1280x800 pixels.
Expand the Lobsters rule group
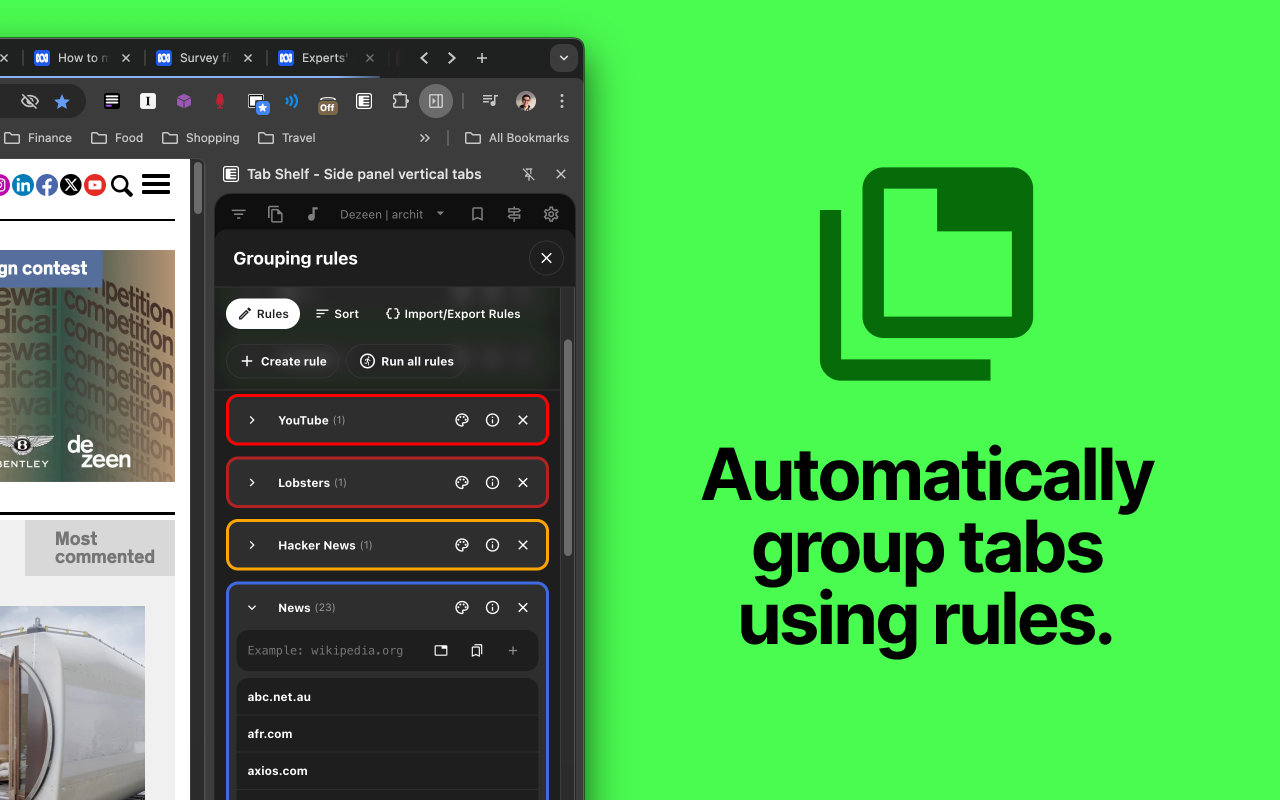252,483
